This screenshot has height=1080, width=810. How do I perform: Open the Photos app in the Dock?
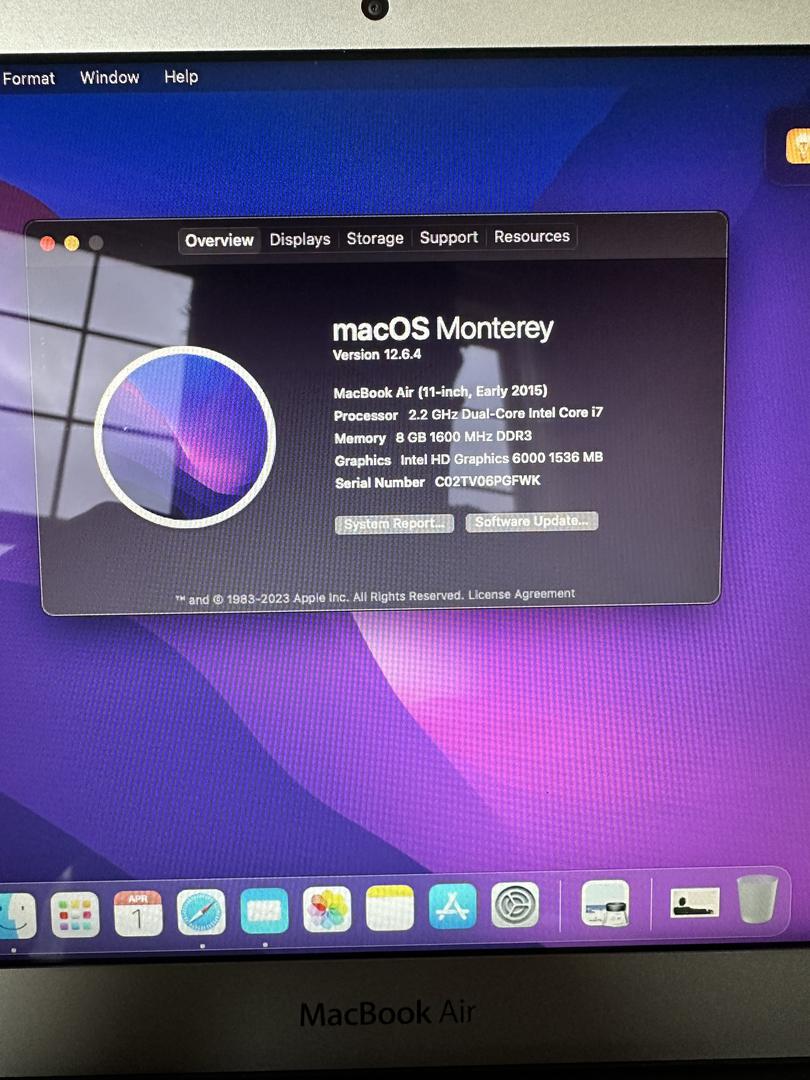tap(327, 909)
